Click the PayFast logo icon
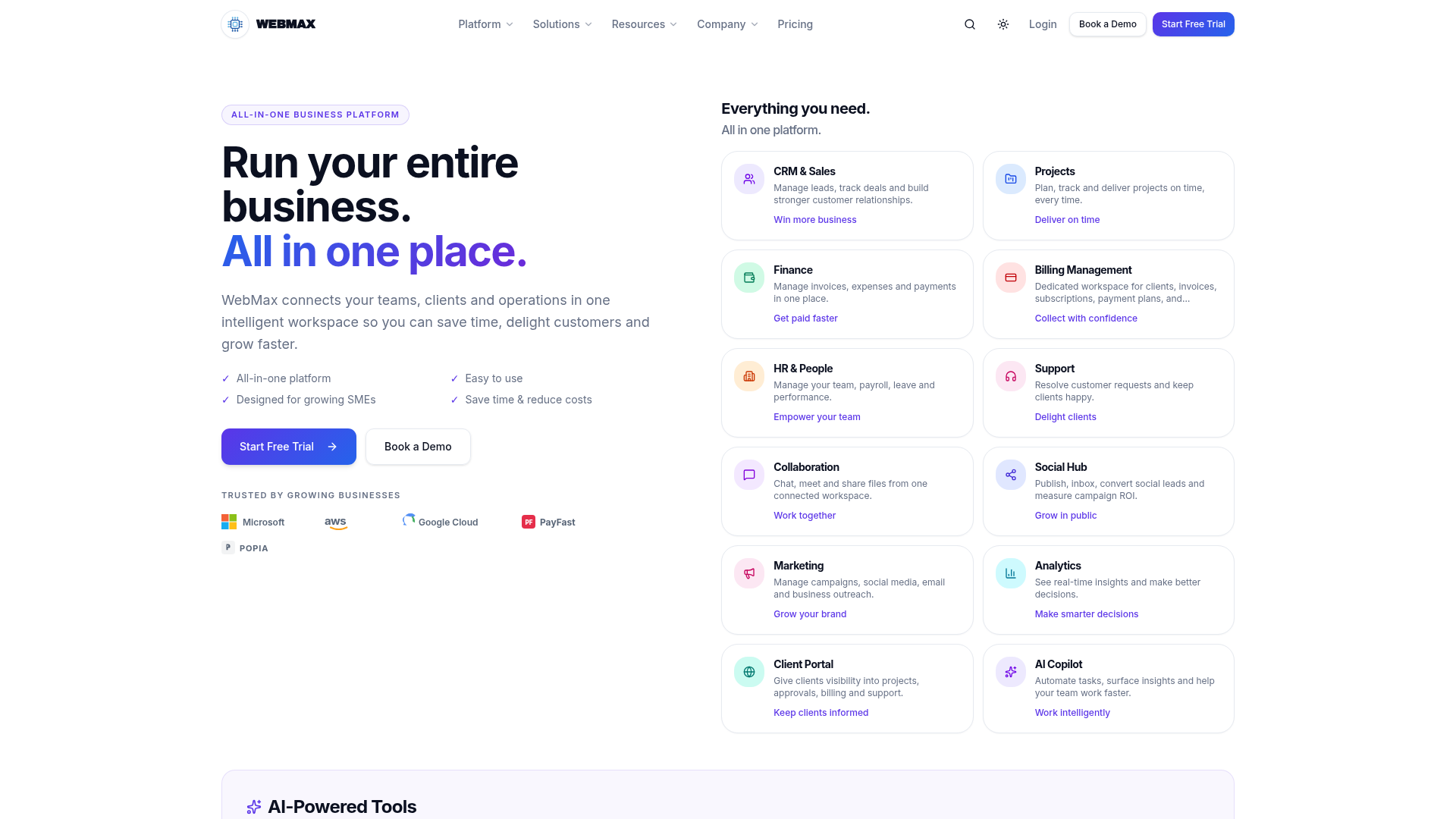The image size is (1456, 819). pos(529,522)
